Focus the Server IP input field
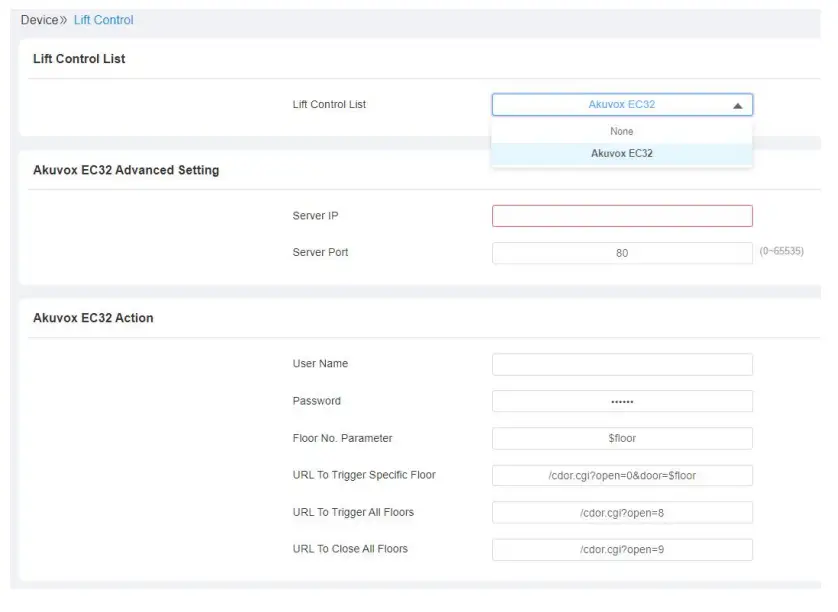Screen dimensions: 838x612 point(621,216)
